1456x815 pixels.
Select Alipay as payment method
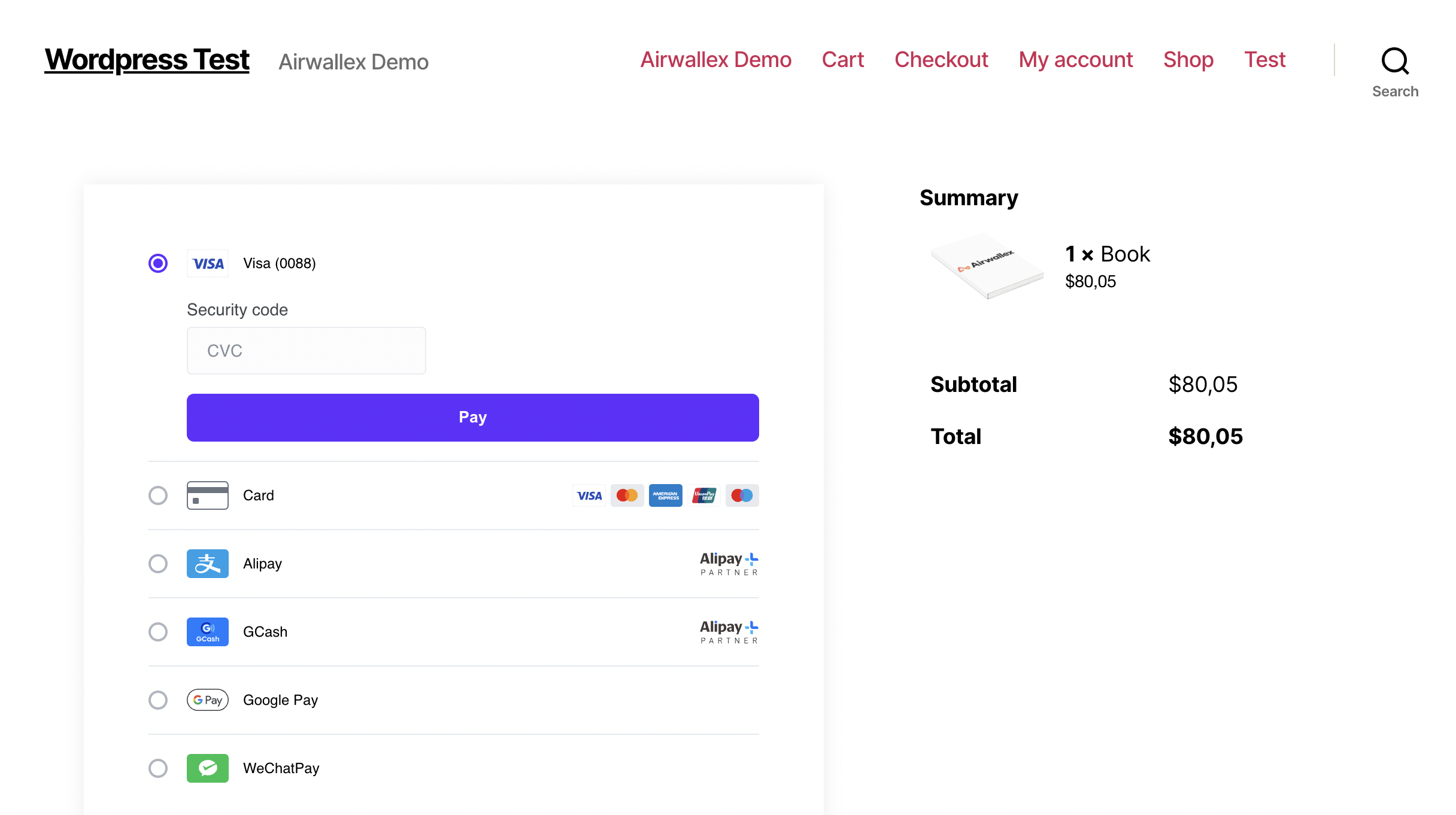pos(158,563)
